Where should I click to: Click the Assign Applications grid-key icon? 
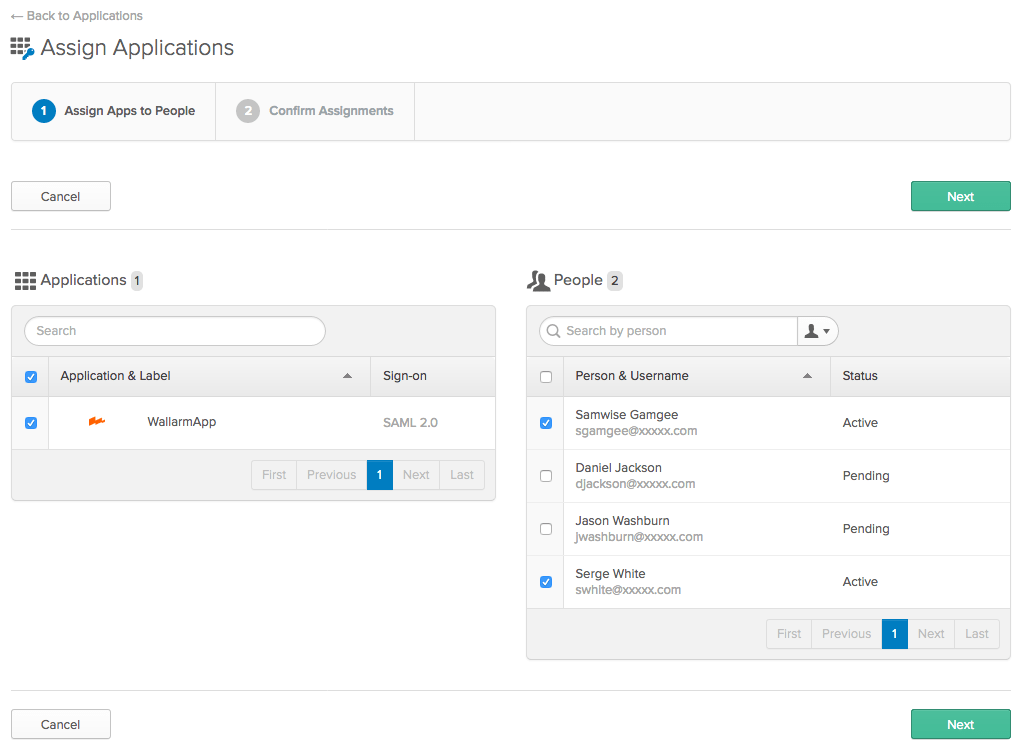(22, 48)
